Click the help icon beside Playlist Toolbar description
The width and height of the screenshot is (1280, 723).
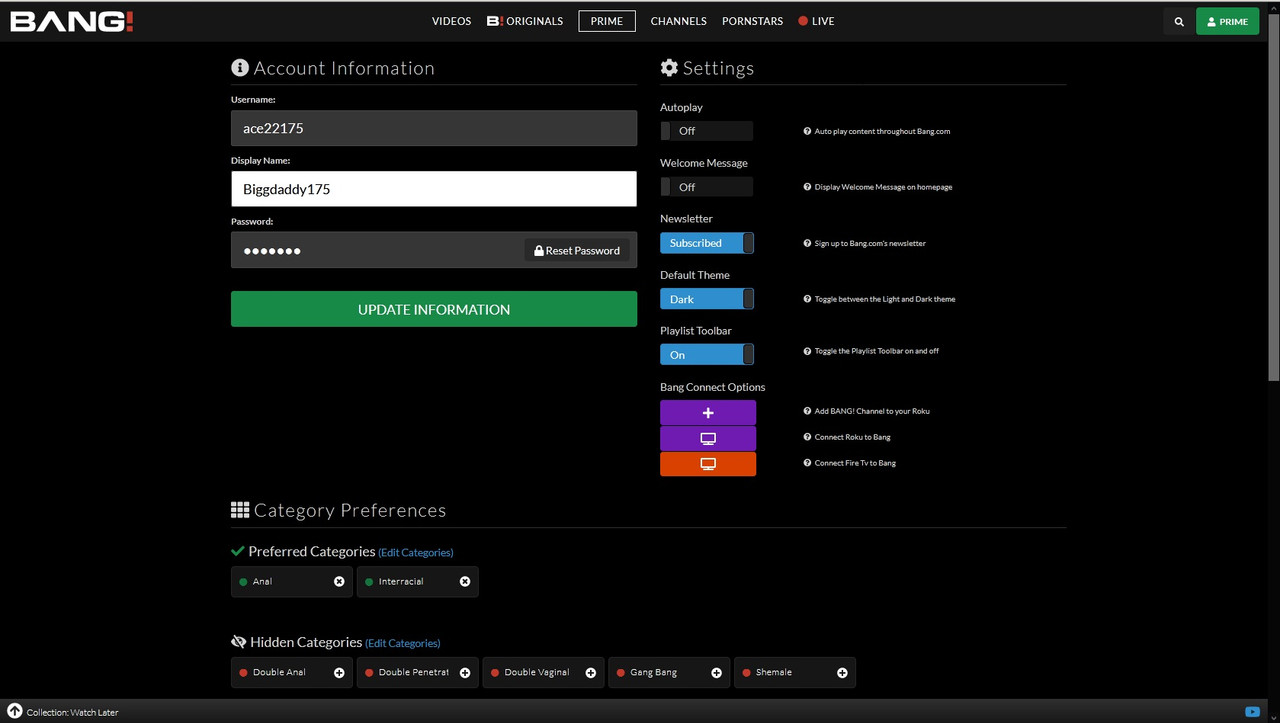[807, 351]
